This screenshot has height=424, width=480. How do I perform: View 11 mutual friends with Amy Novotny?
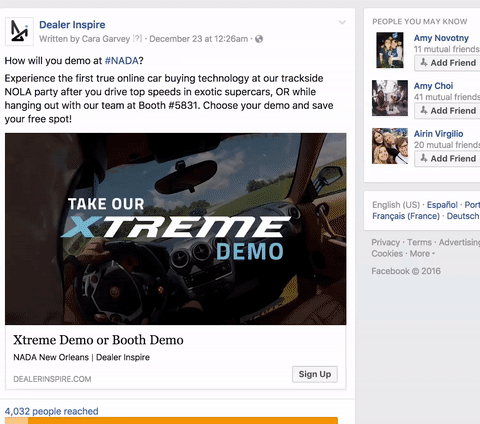tap(447, 49)
